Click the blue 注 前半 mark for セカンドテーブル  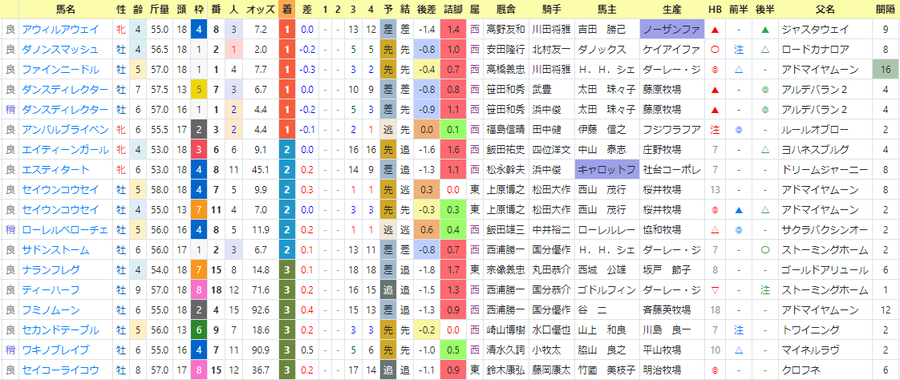[739, 330]
